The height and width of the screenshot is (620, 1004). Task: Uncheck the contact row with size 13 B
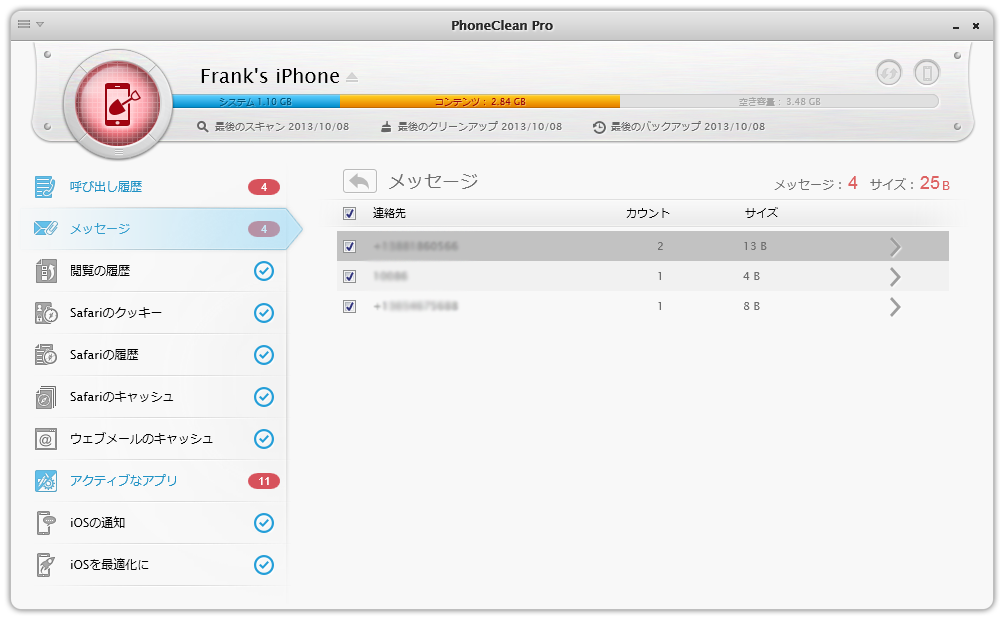point(350,247)
